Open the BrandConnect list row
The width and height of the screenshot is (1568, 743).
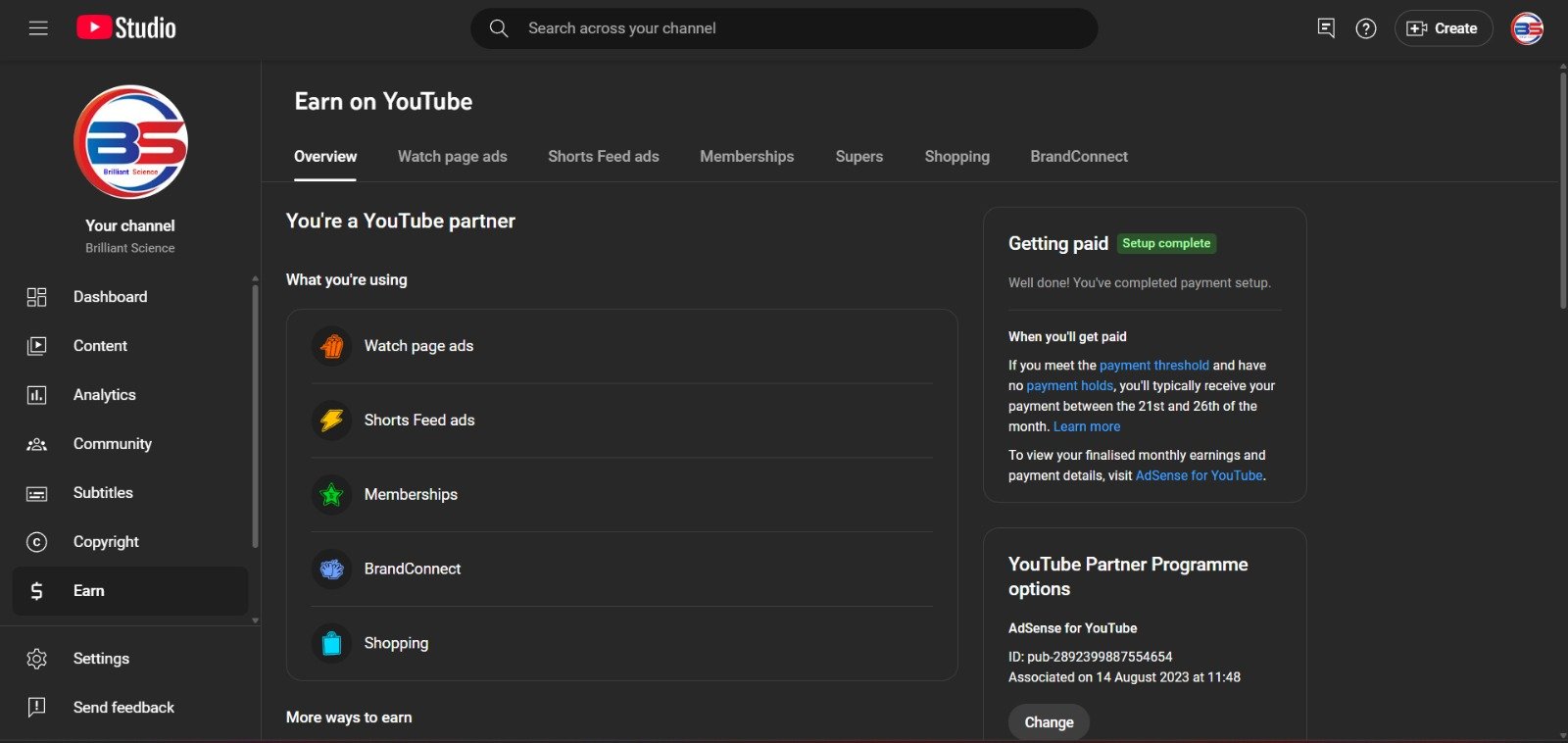pos(621,570)
